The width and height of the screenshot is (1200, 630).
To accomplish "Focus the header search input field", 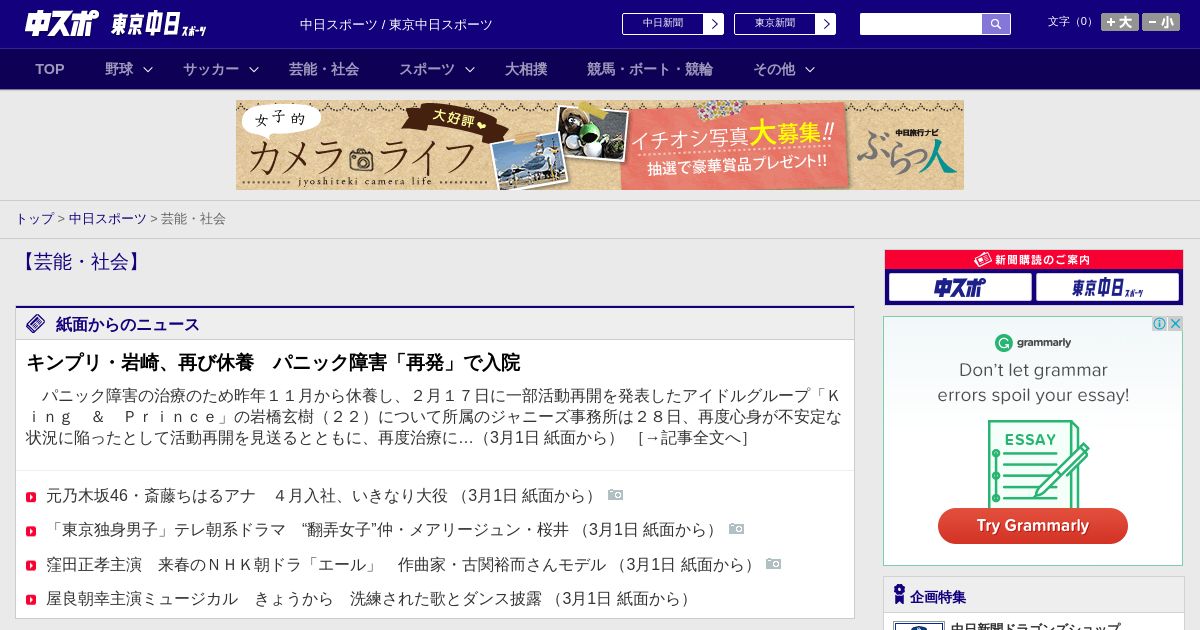I will 921,24.
